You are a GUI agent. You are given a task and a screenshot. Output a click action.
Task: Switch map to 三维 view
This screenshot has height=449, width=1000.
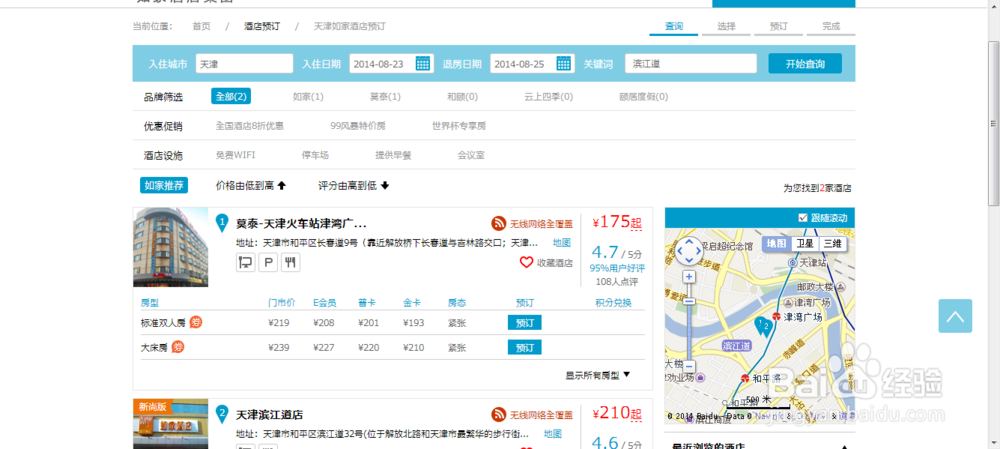pyautogui.click(x=832, y=244)
